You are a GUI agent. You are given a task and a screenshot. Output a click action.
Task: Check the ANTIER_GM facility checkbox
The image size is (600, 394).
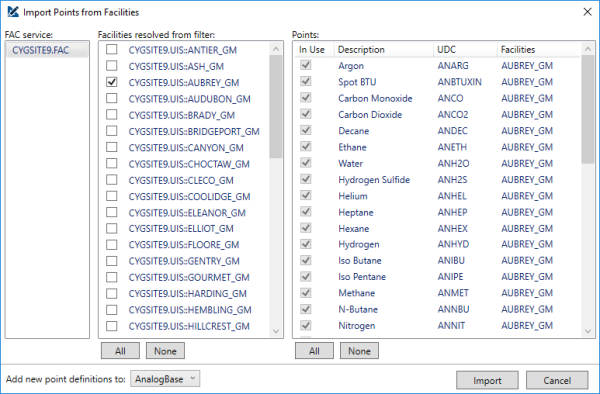[x=112, y=49]
